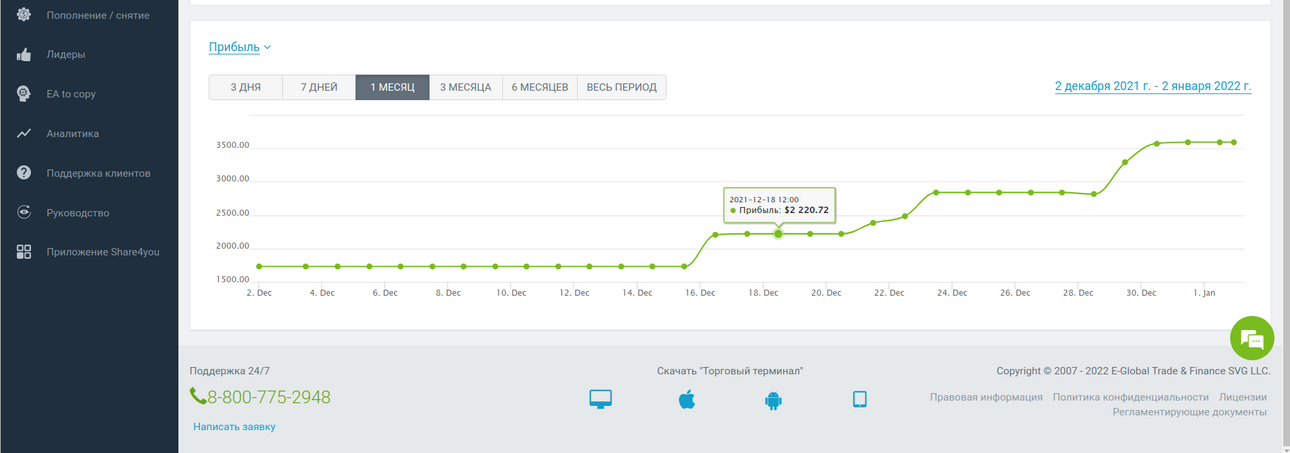Click the tablet download icon
Viewport: 1290px width, 453px height.
point(859,400)
